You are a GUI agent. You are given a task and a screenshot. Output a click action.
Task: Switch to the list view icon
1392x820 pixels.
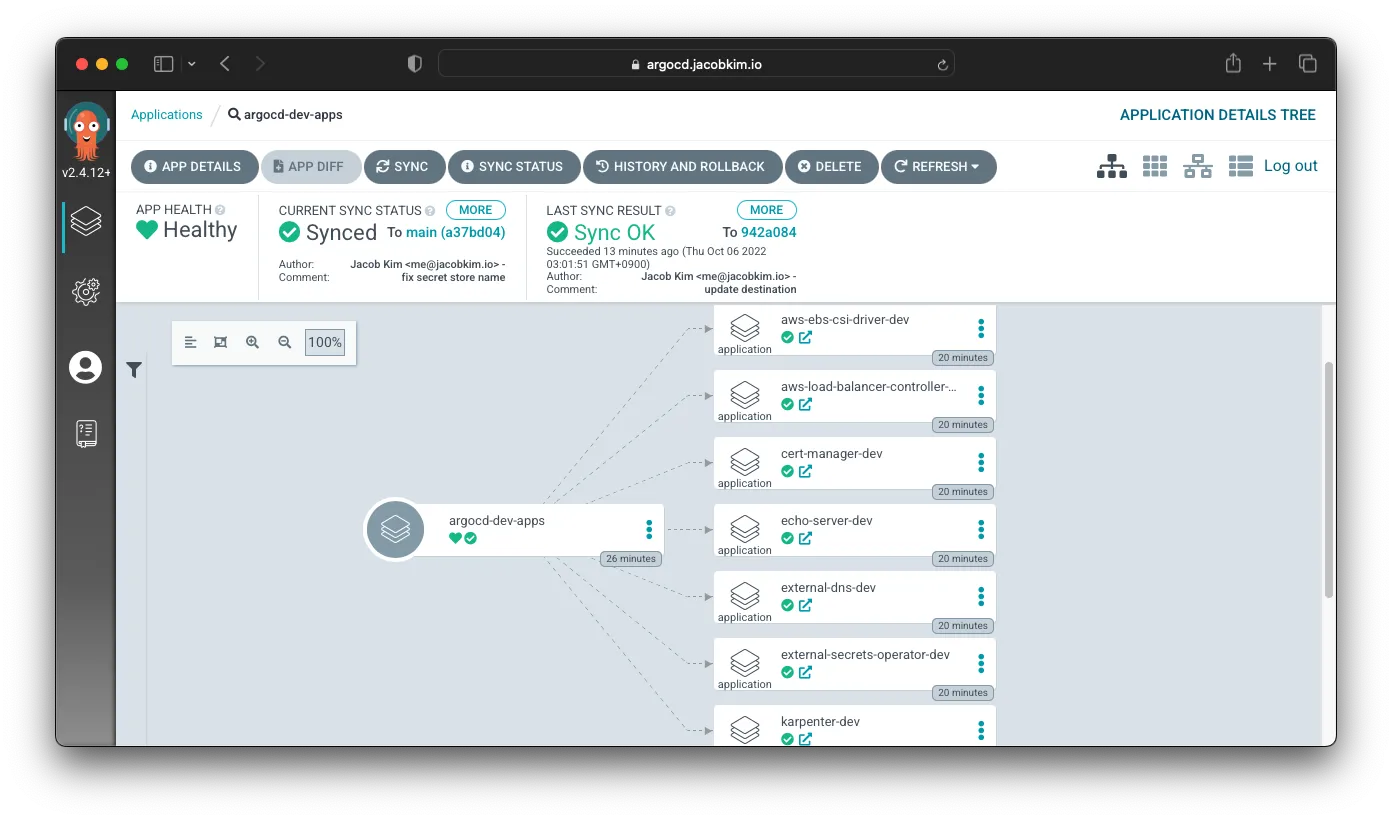click(x=1240, y=166)
